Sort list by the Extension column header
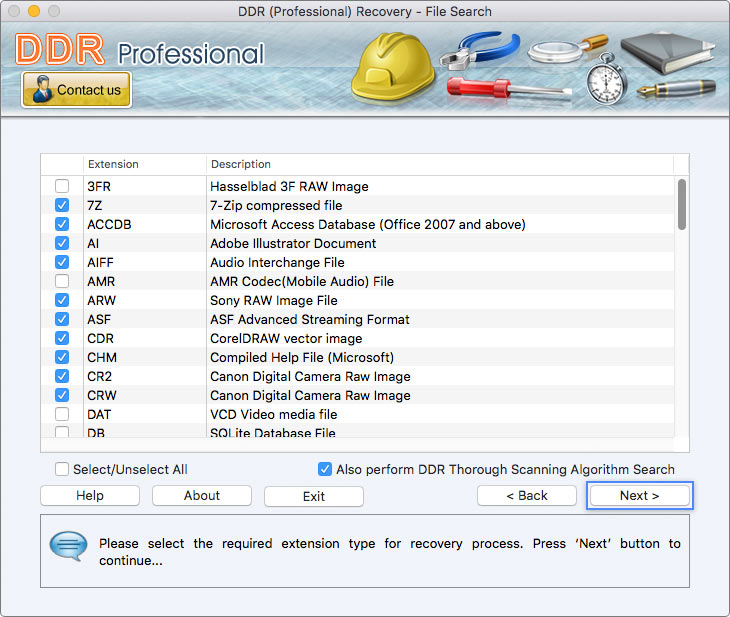This screenshot has width=730, height=617. pyautogui.click(x=113, y=164)
